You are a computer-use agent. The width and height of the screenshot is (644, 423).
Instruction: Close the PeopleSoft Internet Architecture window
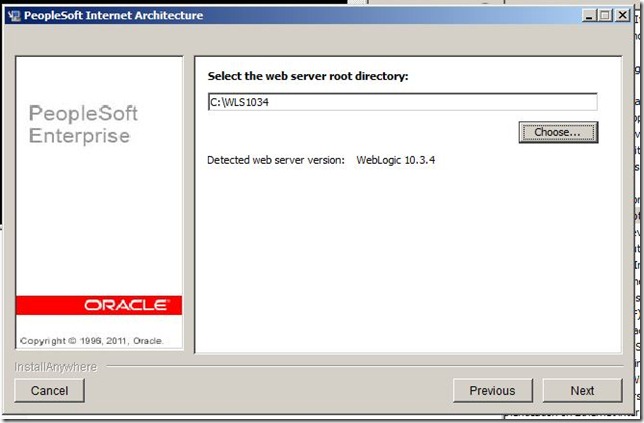623,16
